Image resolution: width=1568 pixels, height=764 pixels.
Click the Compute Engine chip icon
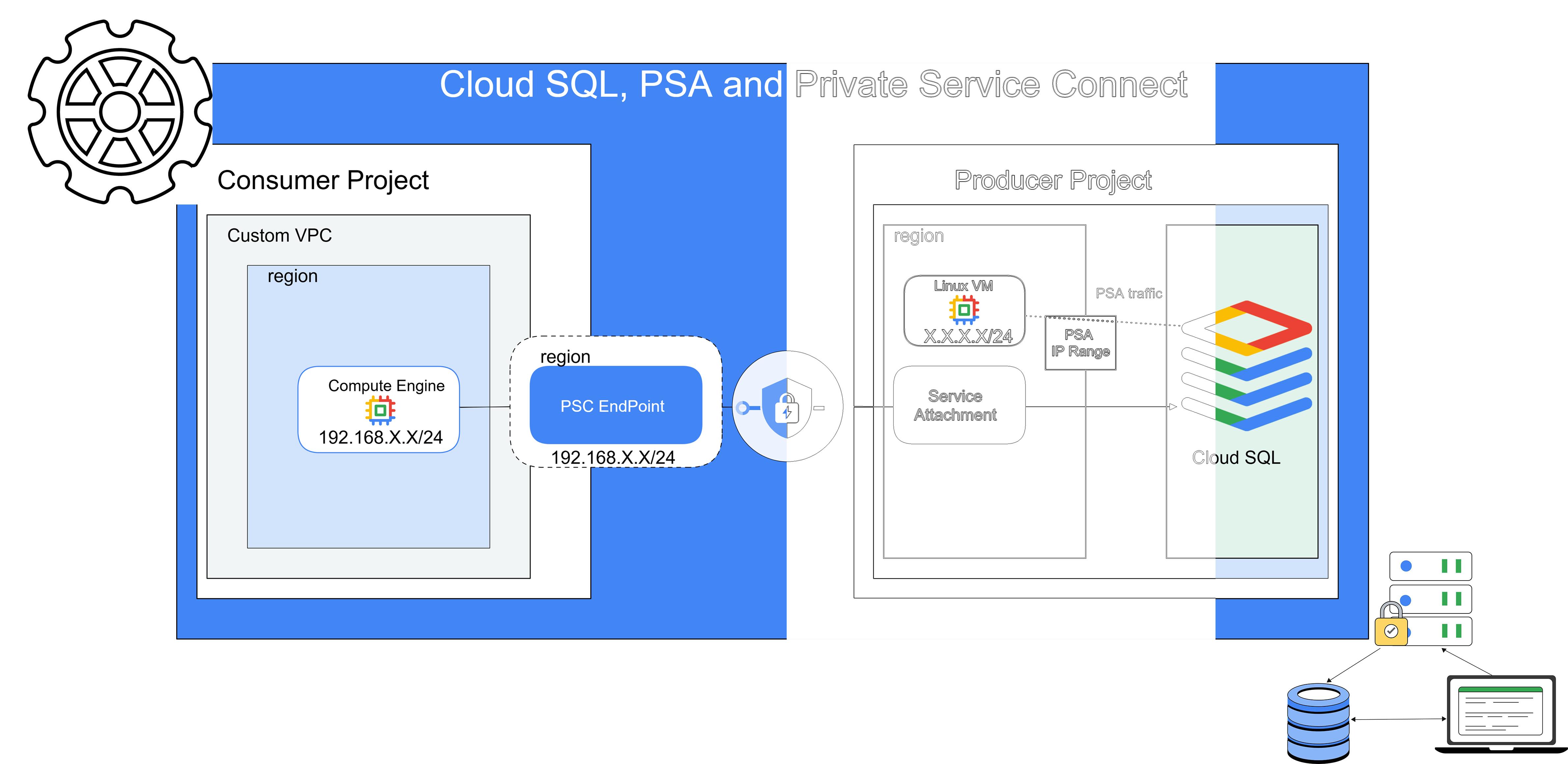click(380, 410)
